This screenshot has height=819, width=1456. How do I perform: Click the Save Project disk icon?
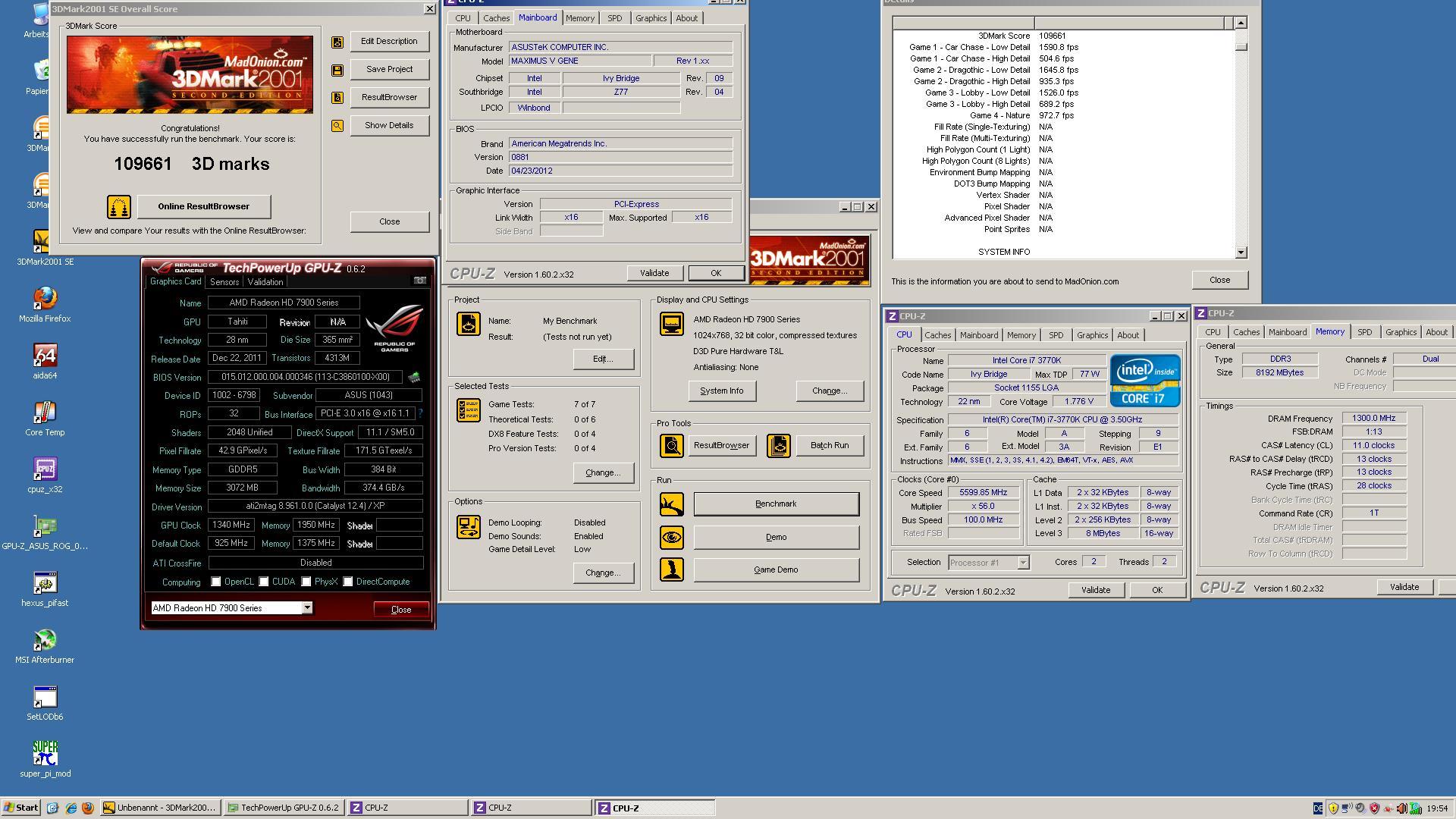click(x=337, y=70)
